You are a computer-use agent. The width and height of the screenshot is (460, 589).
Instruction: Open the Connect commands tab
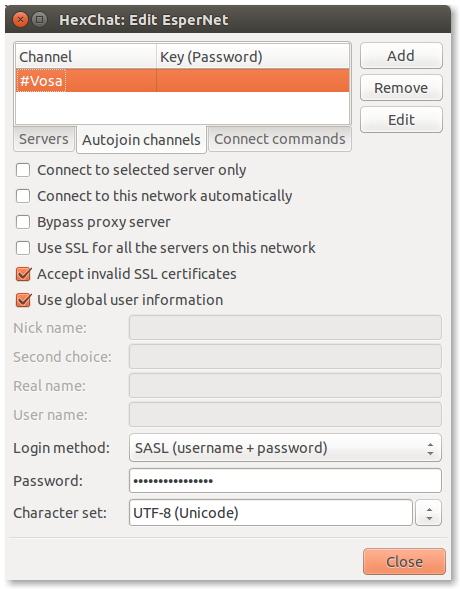click(280, 139)
